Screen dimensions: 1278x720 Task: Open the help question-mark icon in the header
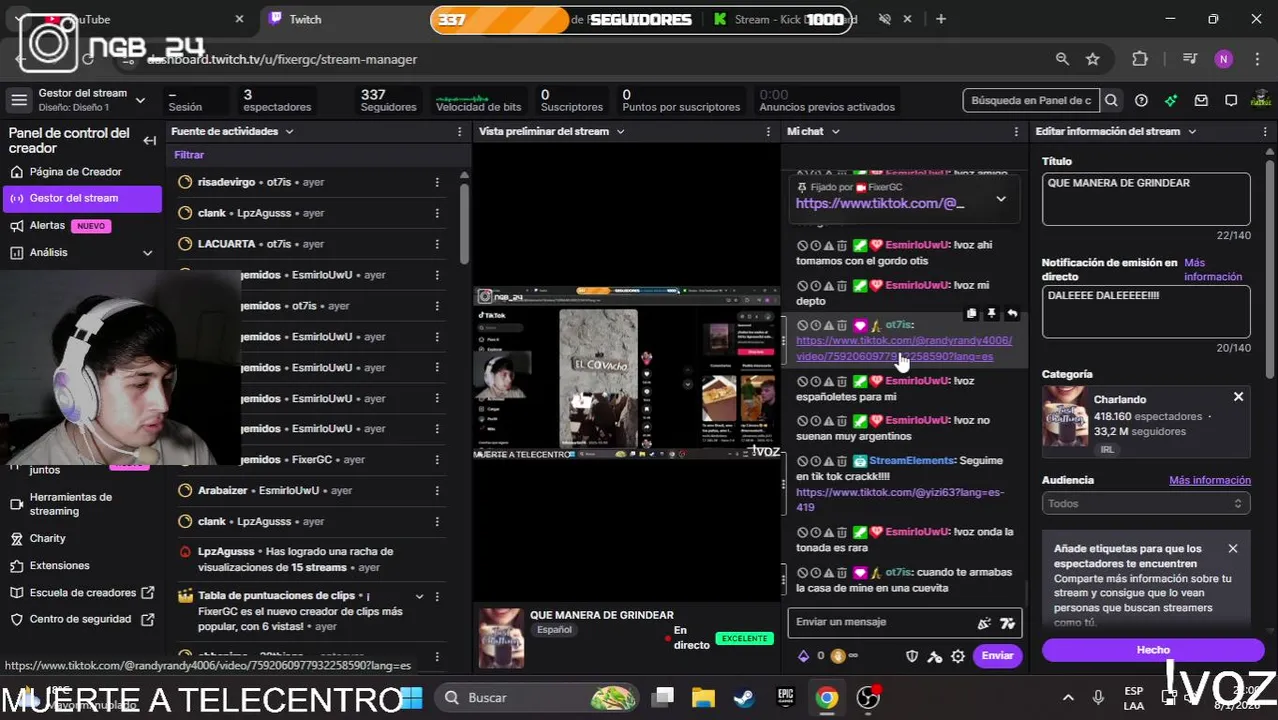[1141, 100]
